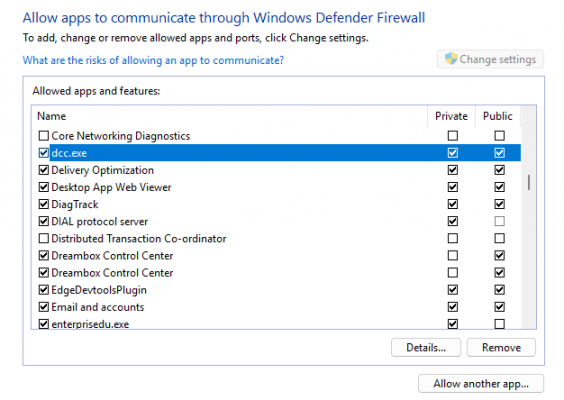Viewport: 564px width, 400px height.
Task: Uncheck Delivery Optimization name checkbox
Action: click(x=44, y=170)
